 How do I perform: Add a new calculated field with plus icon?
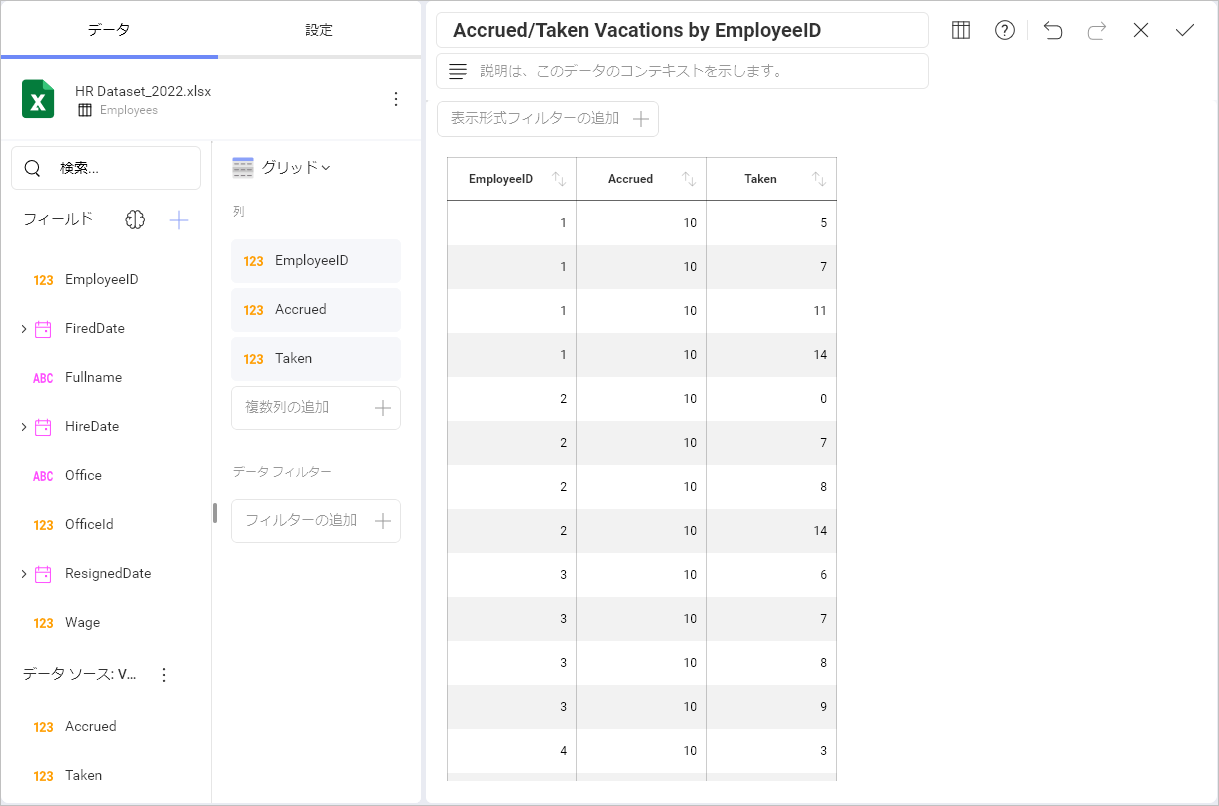[179, 220]
